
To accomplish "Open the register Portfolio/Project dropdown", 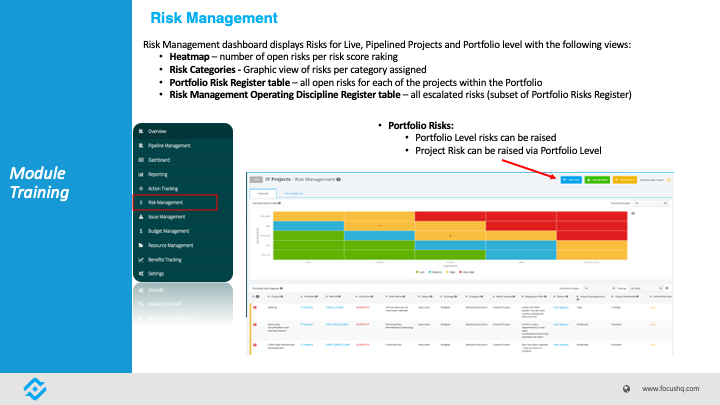I will pos(599,288).
